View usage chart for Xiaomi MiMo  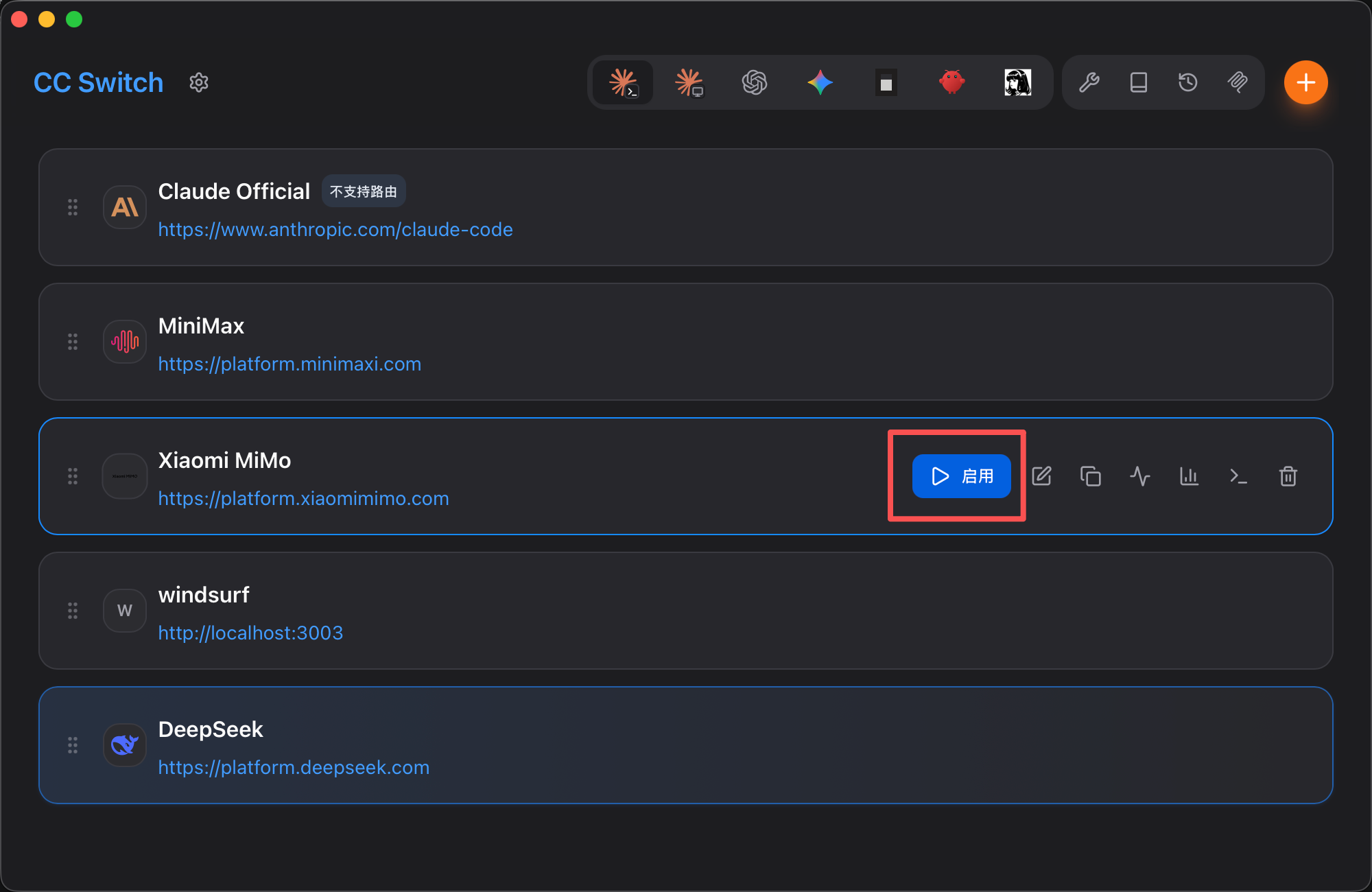coord(1190,476)
